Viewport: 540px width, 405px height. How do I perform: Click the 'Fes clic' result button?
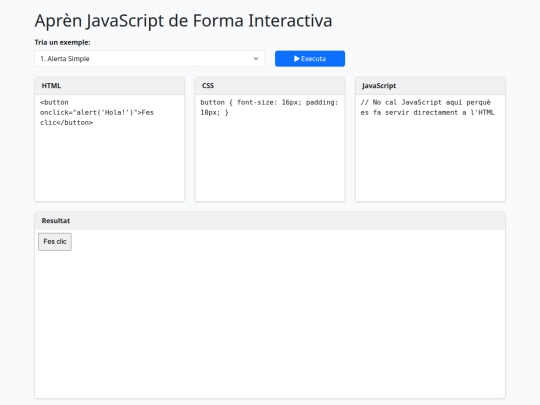point(55,242)
